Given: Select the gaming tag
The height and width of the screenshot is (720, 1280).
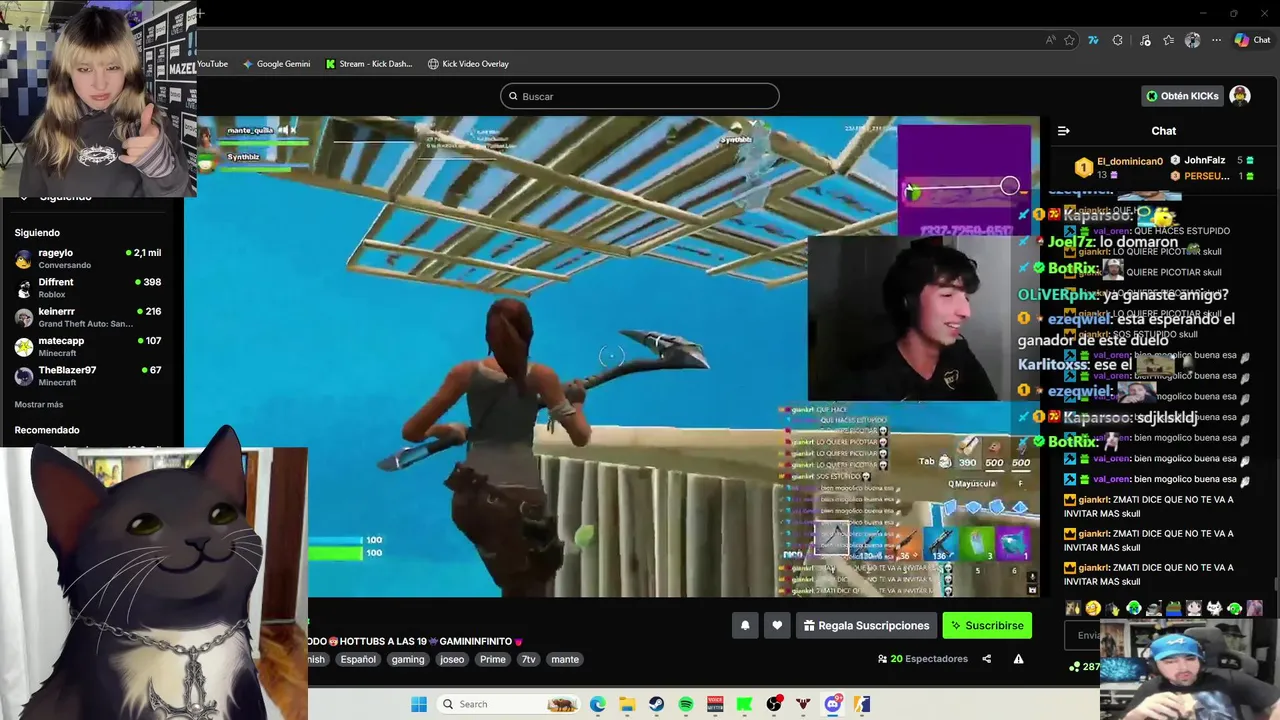Looking at the screenshot, I should (x=408, y=659).
